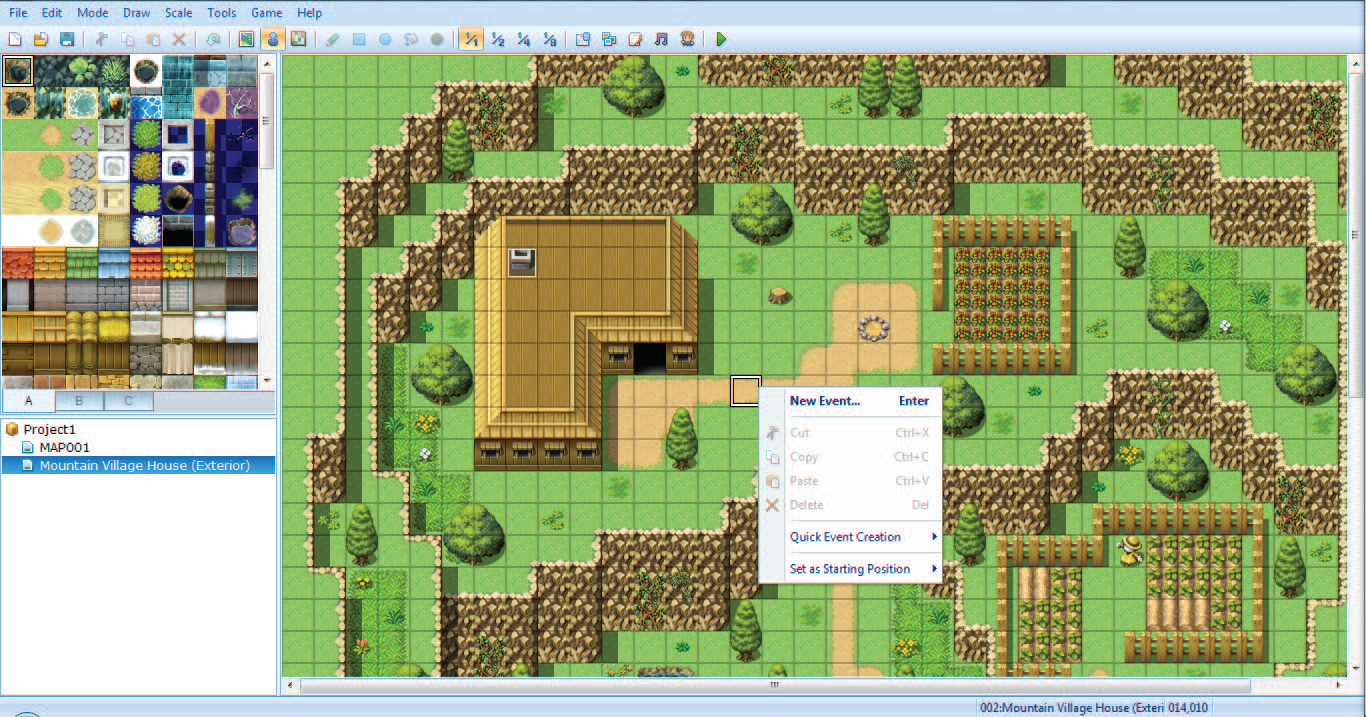Set map zoom scale to 1/4

(523, 40)
